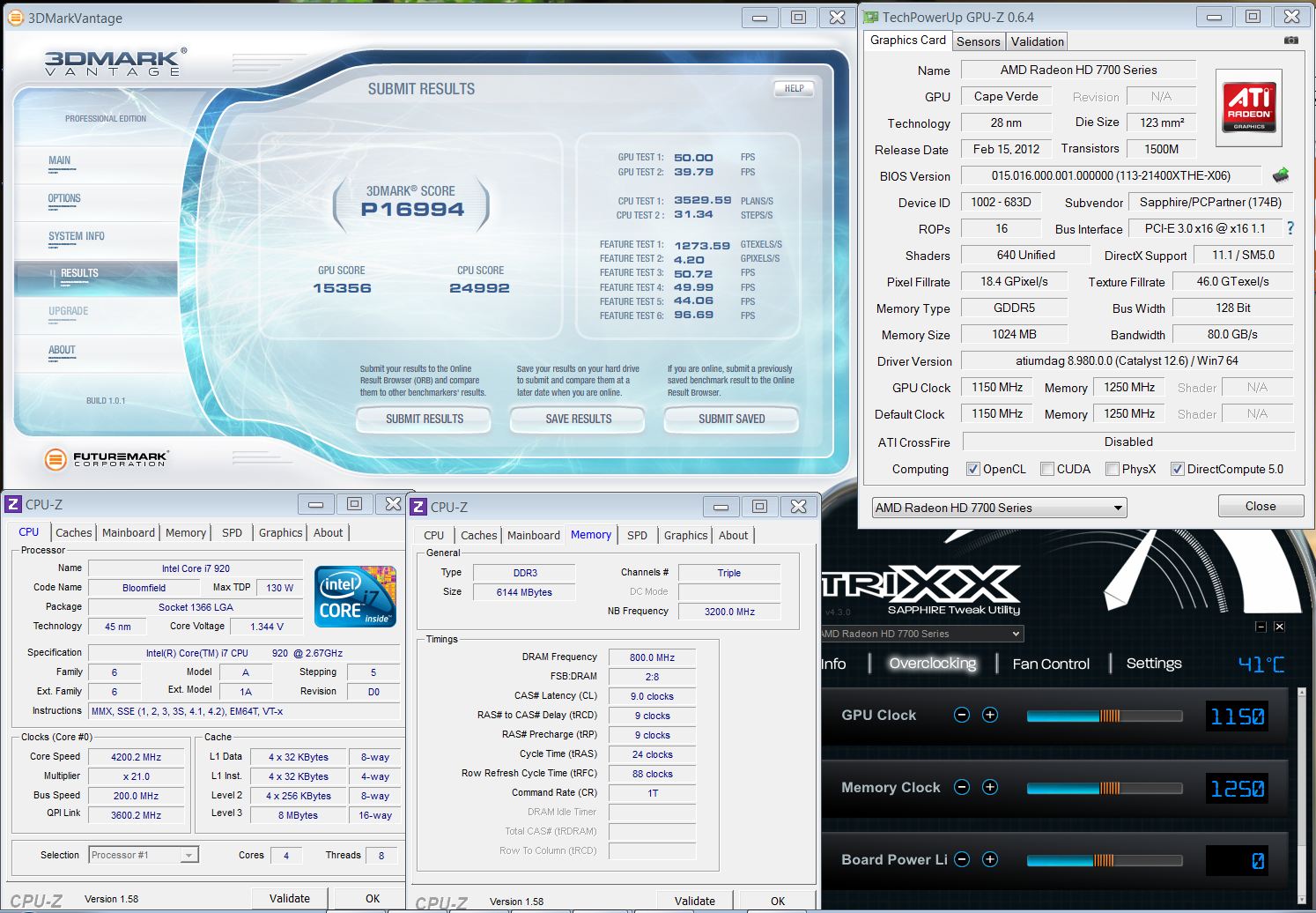
Task: Open the SPD tab in right CPU-Z
Action: [637, 535]
